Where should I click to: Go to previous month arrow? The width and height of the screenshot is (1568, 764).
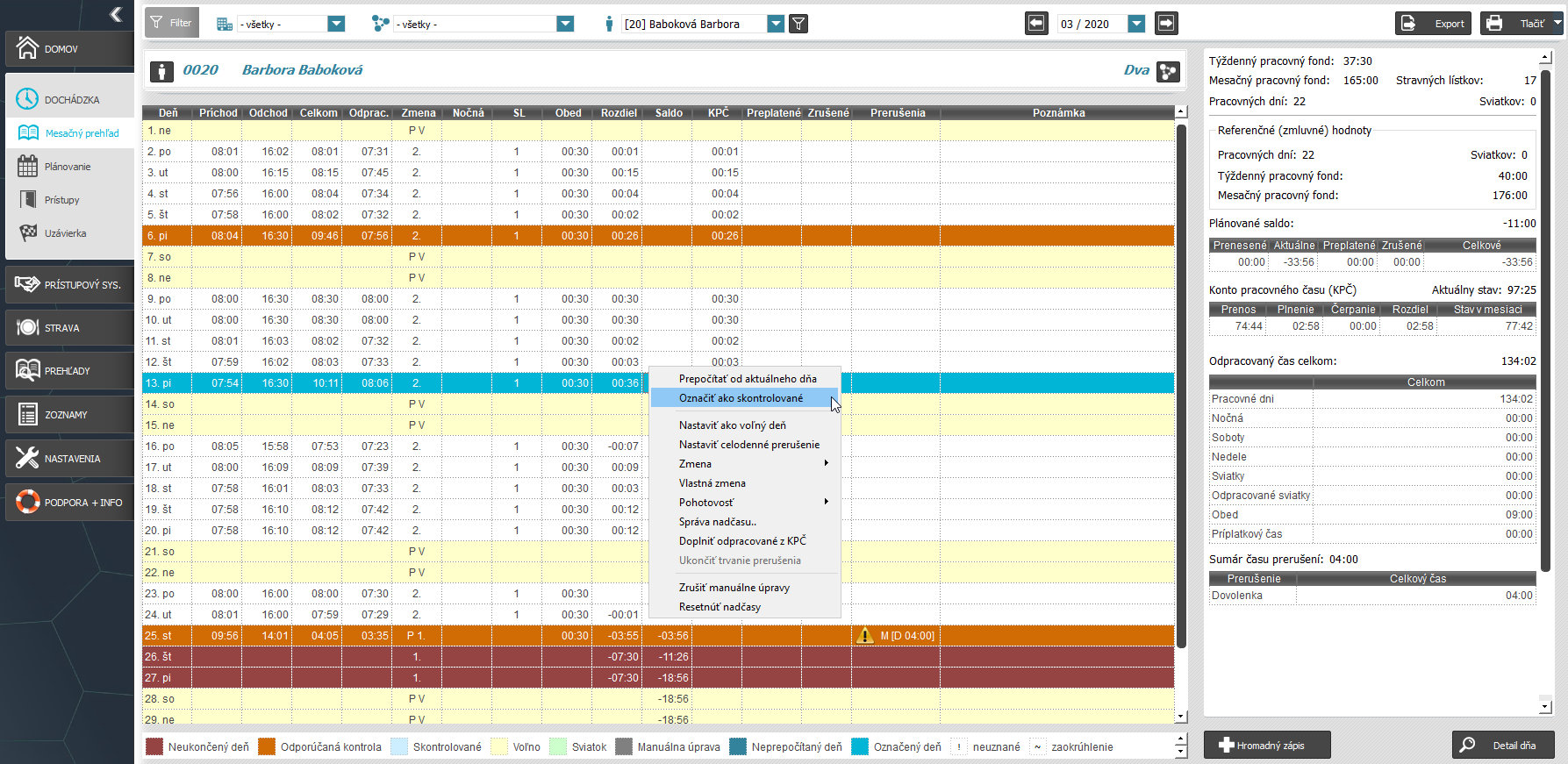click(1036, 24)
